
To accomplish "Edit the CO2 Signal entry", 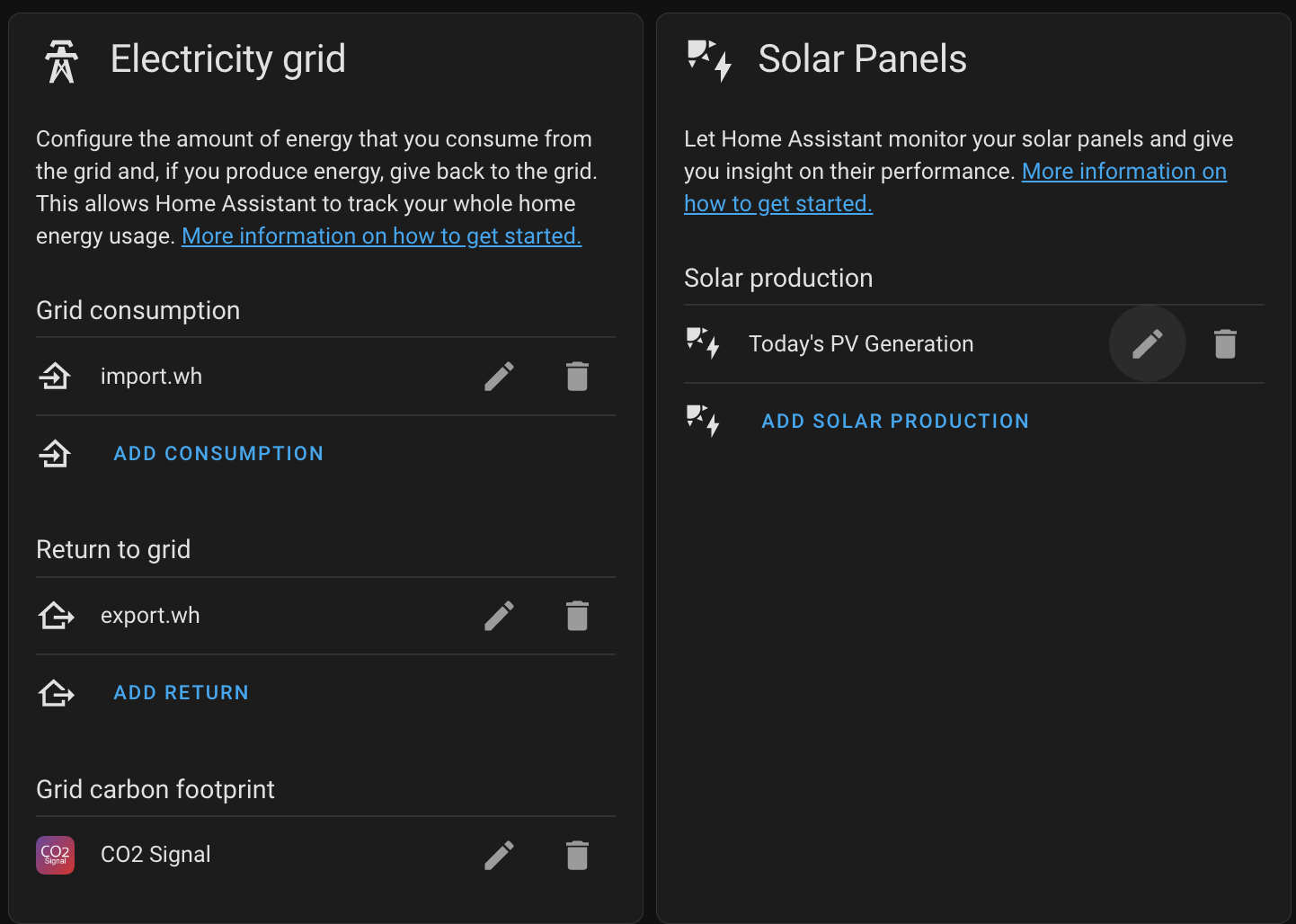I will [499, 855].
